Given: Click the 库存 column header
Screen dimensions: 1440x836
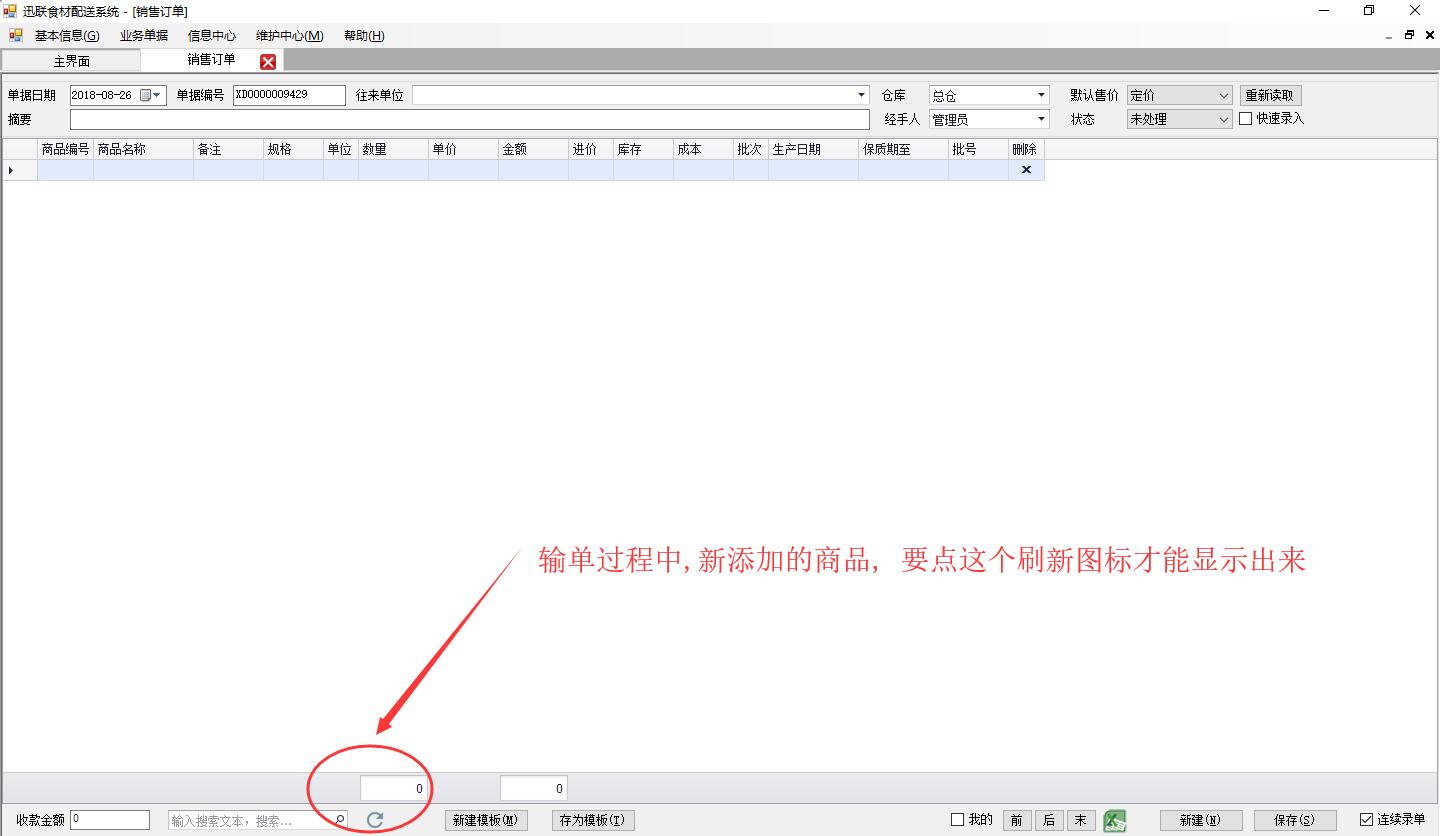Looking at the screenshot, I should click(644, 149).
